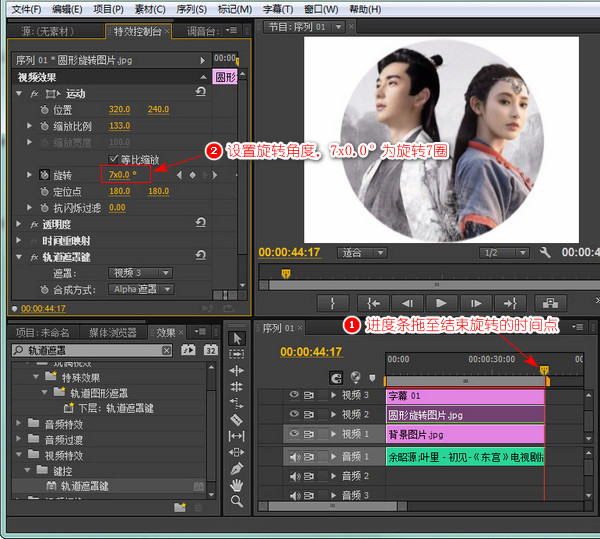Toggle Snap icon in timeline header
The width and height of the screenshot is (600, 539).
pyautogui.click(x=336, y=378)
